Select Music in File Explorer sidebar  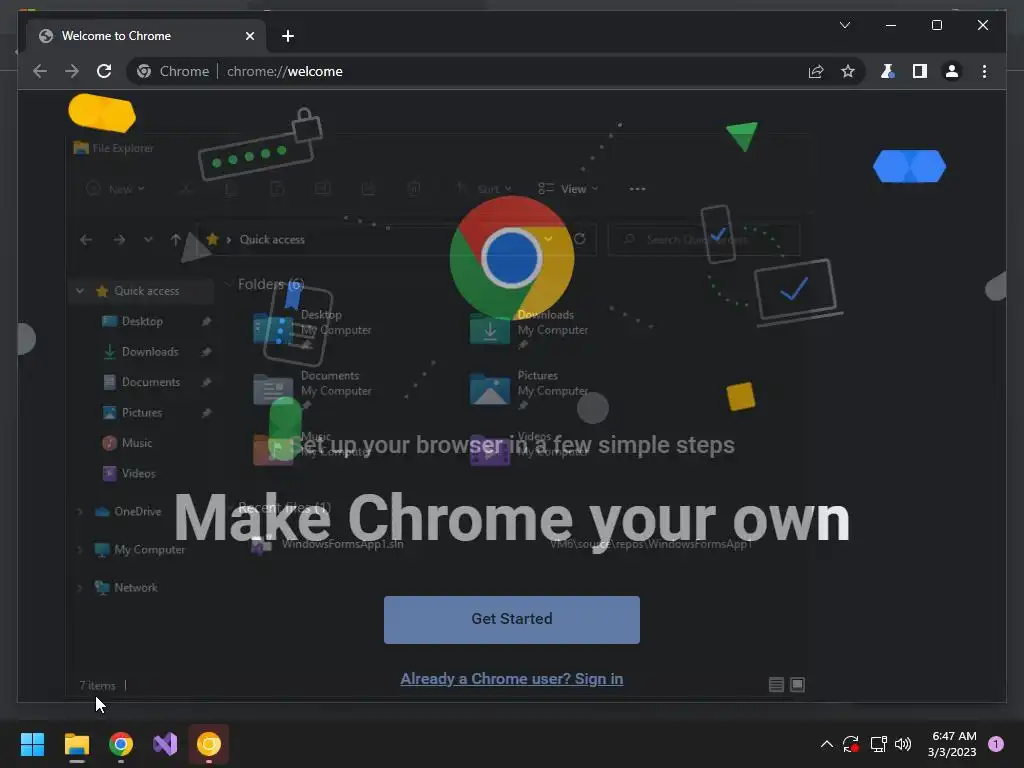[136, 443]
